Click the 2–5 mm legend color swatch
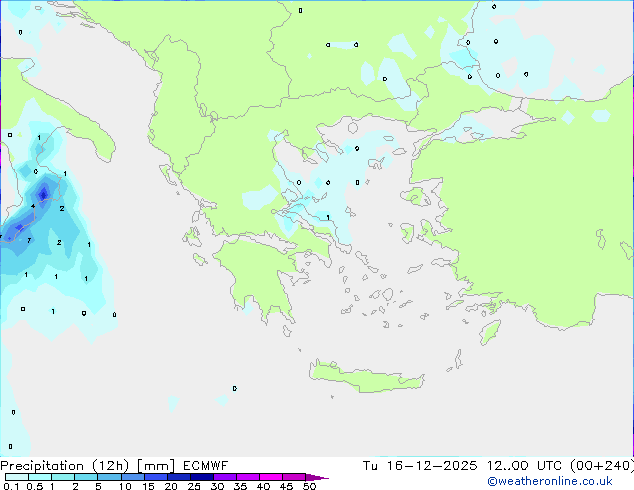 pos(86,477)
